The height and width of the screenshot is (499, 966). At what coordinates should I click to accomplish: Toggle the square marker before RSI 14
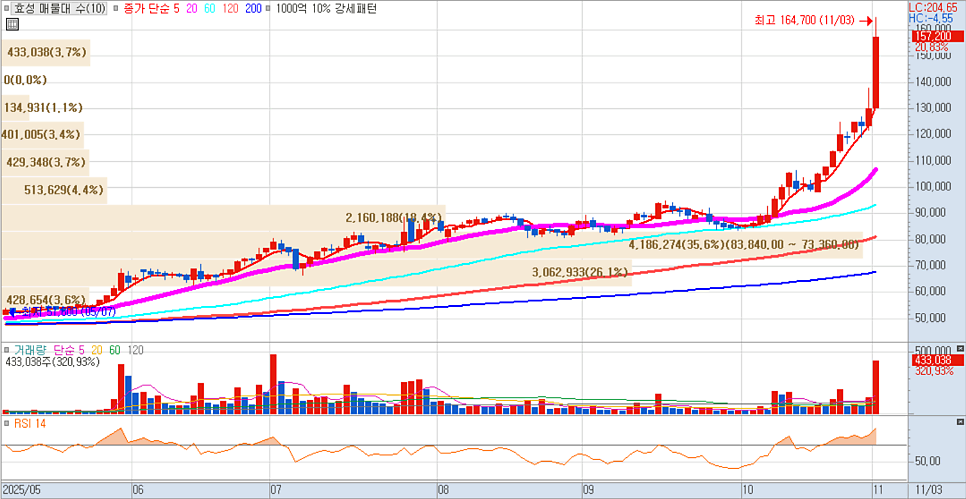click(x=8, y=423)
